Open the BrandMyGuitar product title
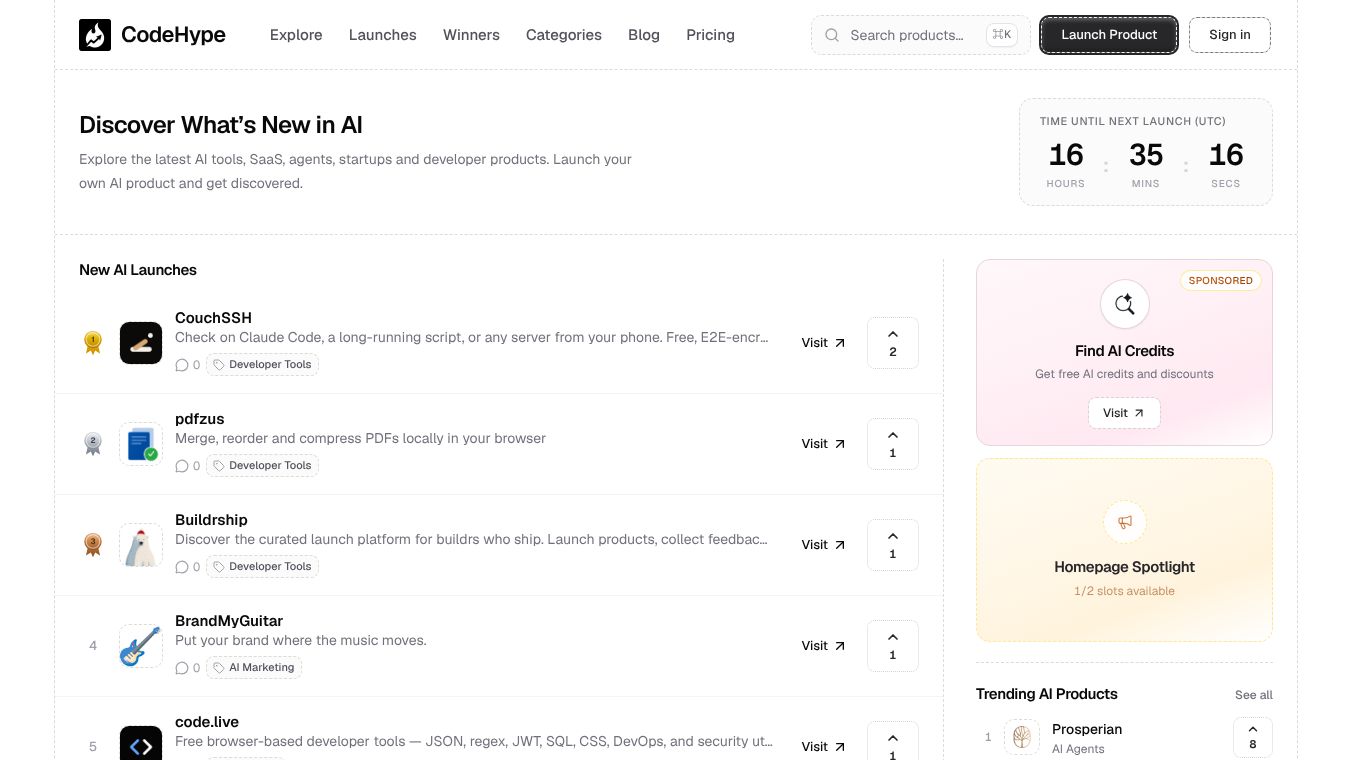The width and height of the screenshot is (1352, 760). 229,621
